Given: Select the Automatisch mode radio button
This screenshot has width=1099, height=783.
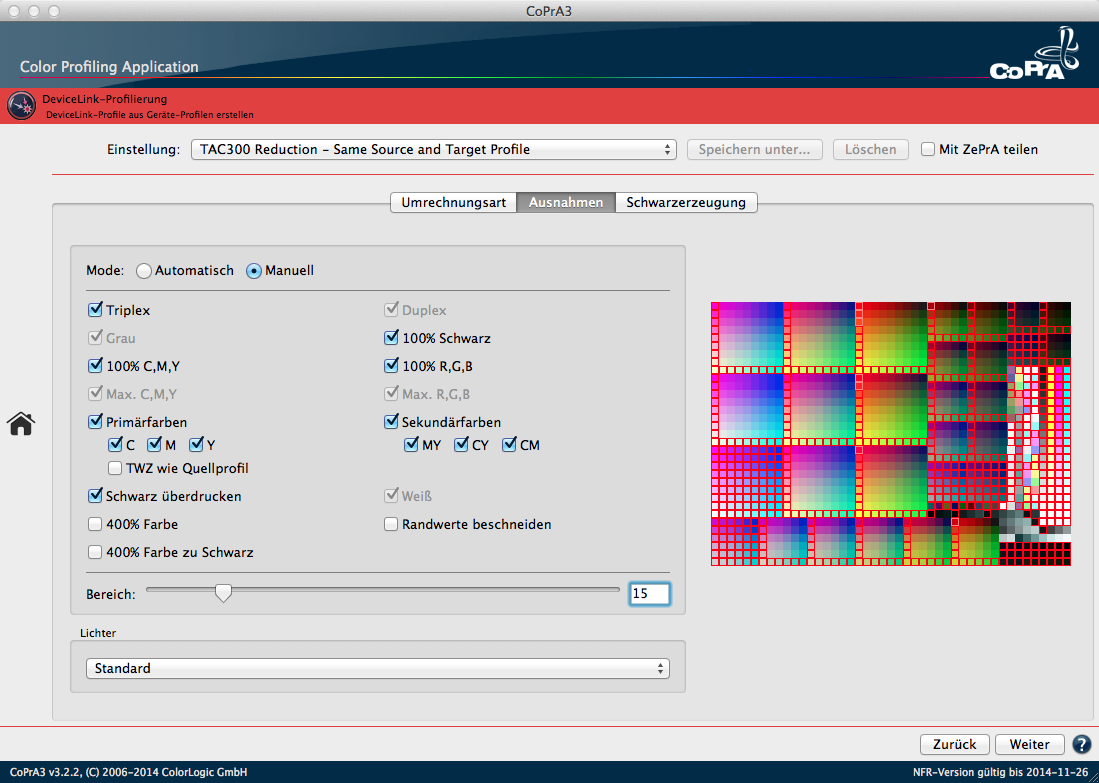Looking at the screenshot, I should 143,270.
